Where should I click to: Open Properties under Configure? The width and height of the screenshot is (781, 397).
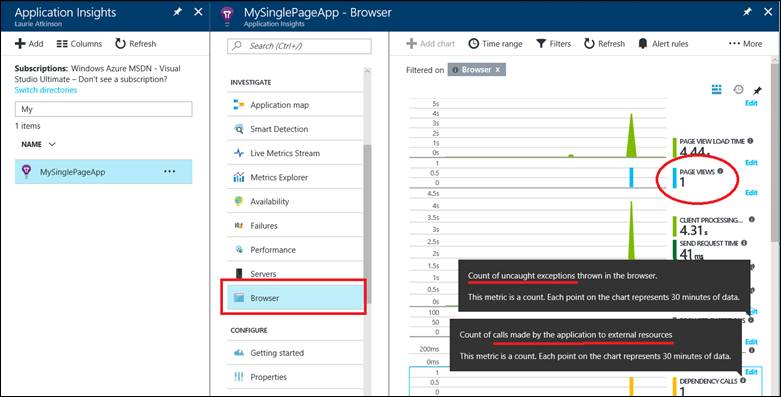pyautogui.click(x=295, y=377)
